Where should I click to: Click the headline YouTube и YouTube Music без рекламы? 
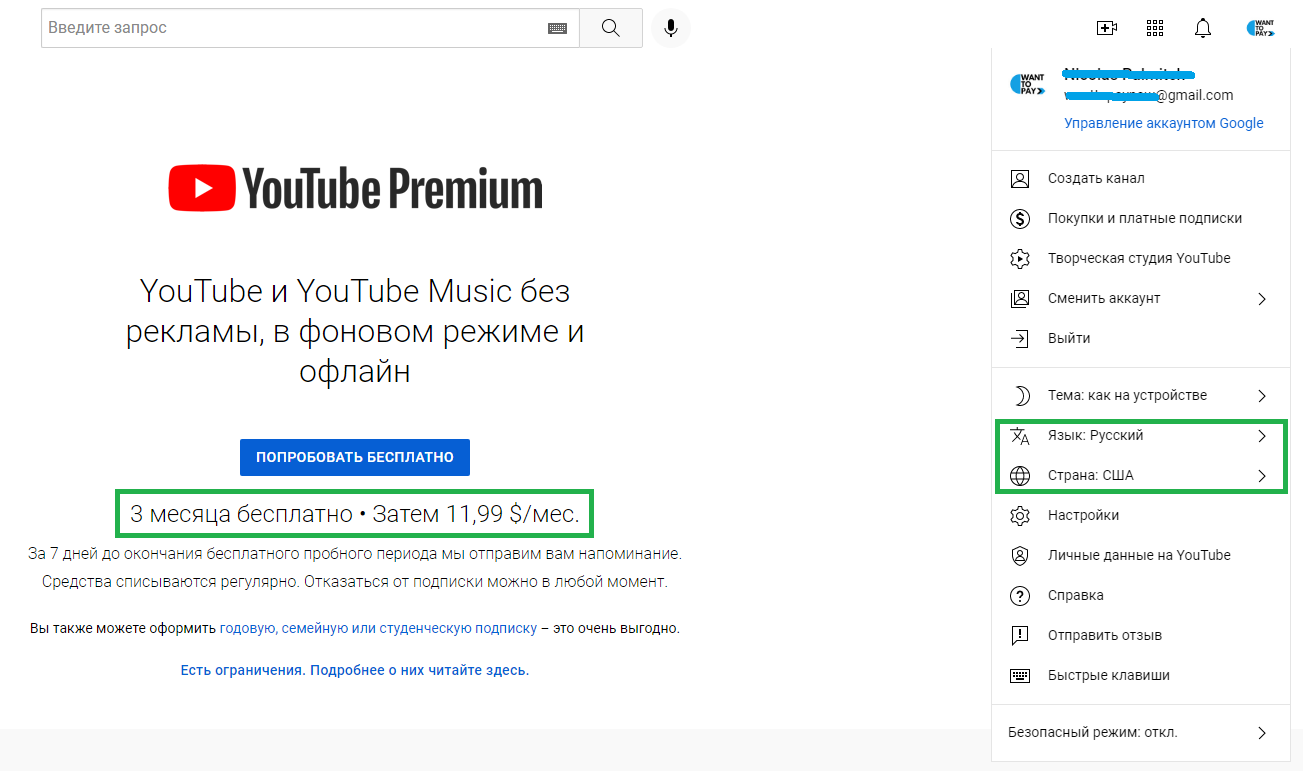tap(355, 332)
